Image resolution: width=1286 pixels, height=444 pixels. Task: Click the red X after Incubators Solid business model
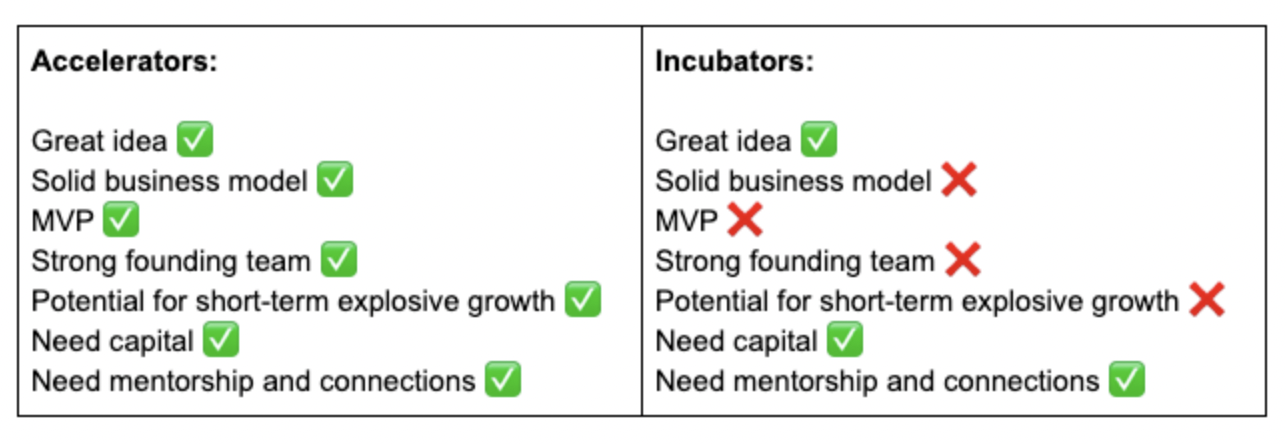[x=959, y=180]
